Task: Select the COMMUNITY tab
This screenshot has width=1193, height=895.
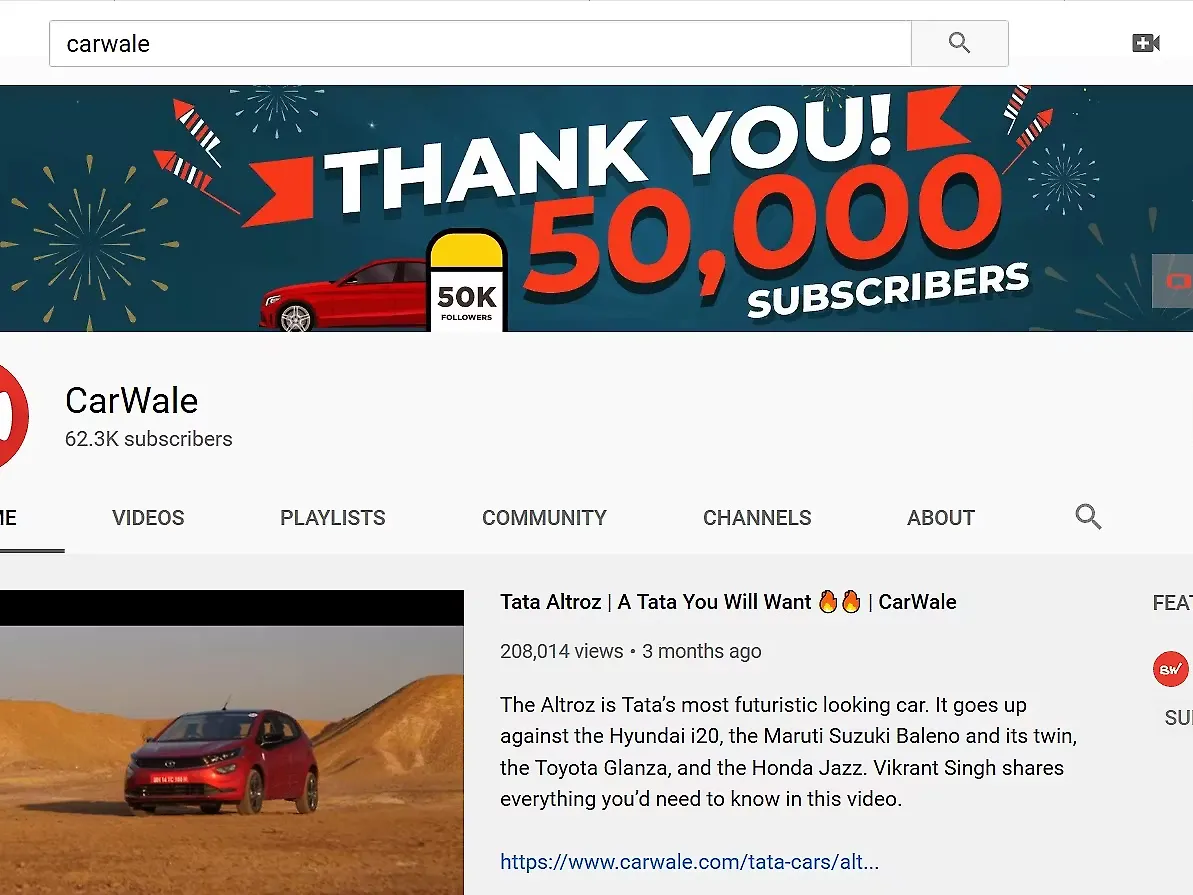Action: (544, 518)
